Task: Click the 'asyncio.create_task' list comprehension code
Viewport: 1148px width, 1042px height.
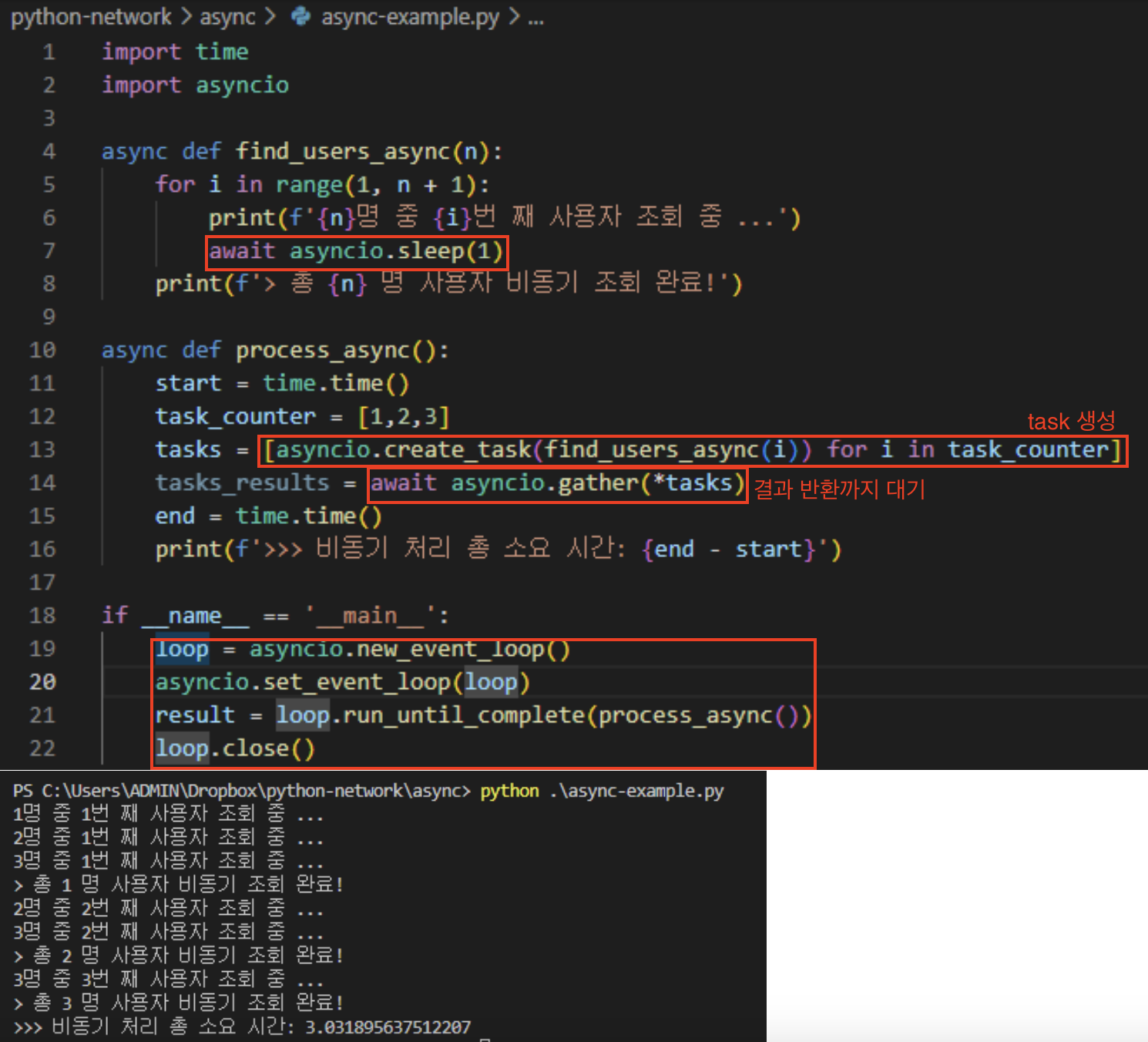Action: 693,449
